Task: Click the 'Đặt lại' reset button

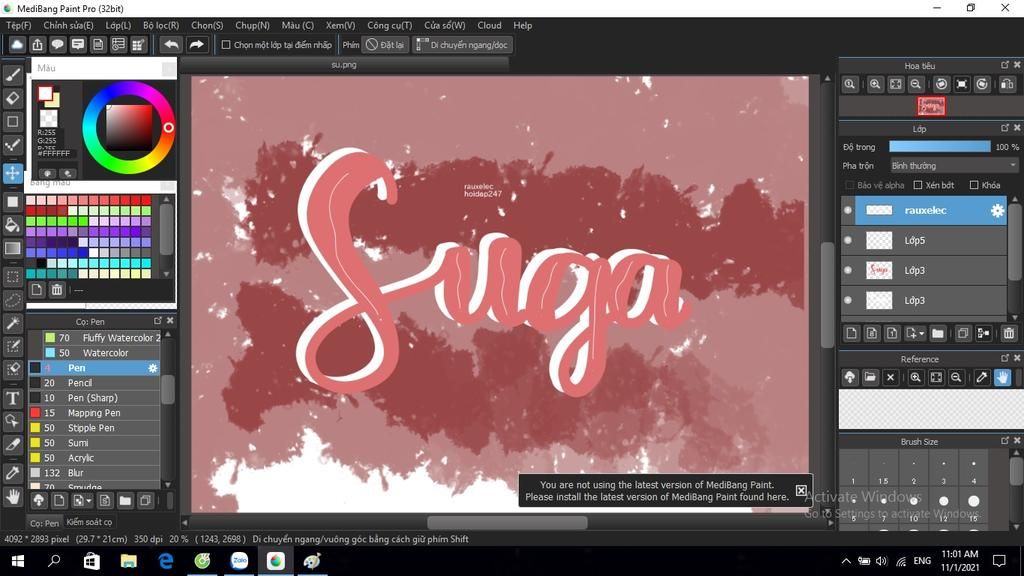Action: pos(386,45)
